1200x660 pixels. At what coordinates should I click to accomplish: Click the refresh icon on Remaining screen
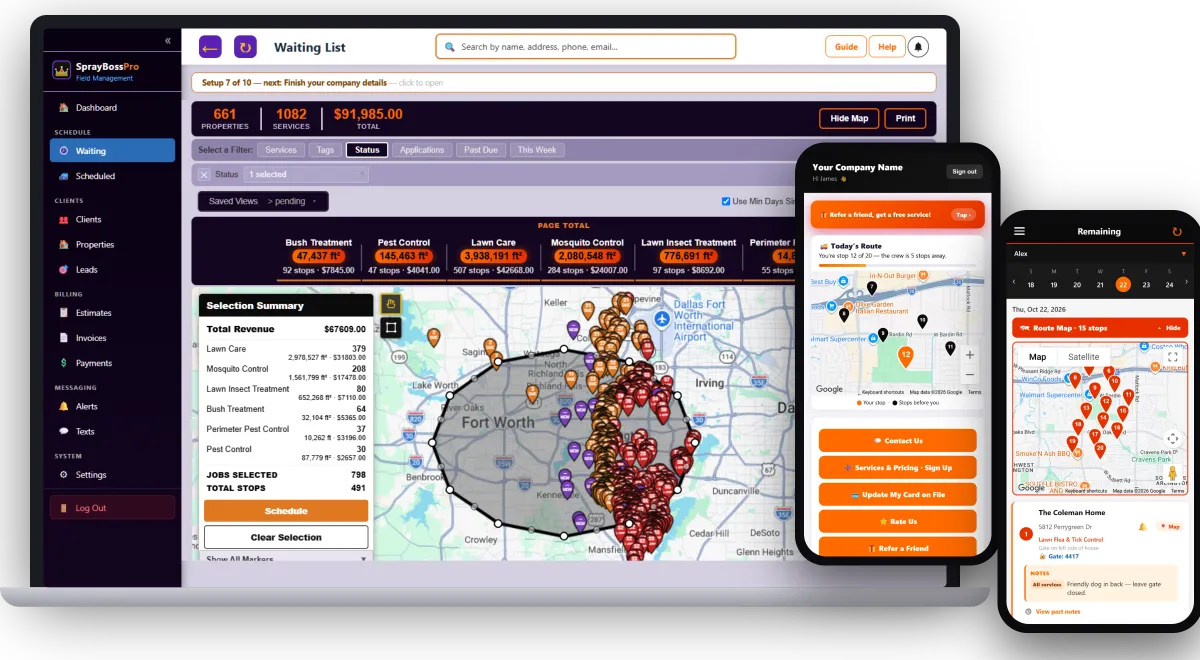point(1177,231)
